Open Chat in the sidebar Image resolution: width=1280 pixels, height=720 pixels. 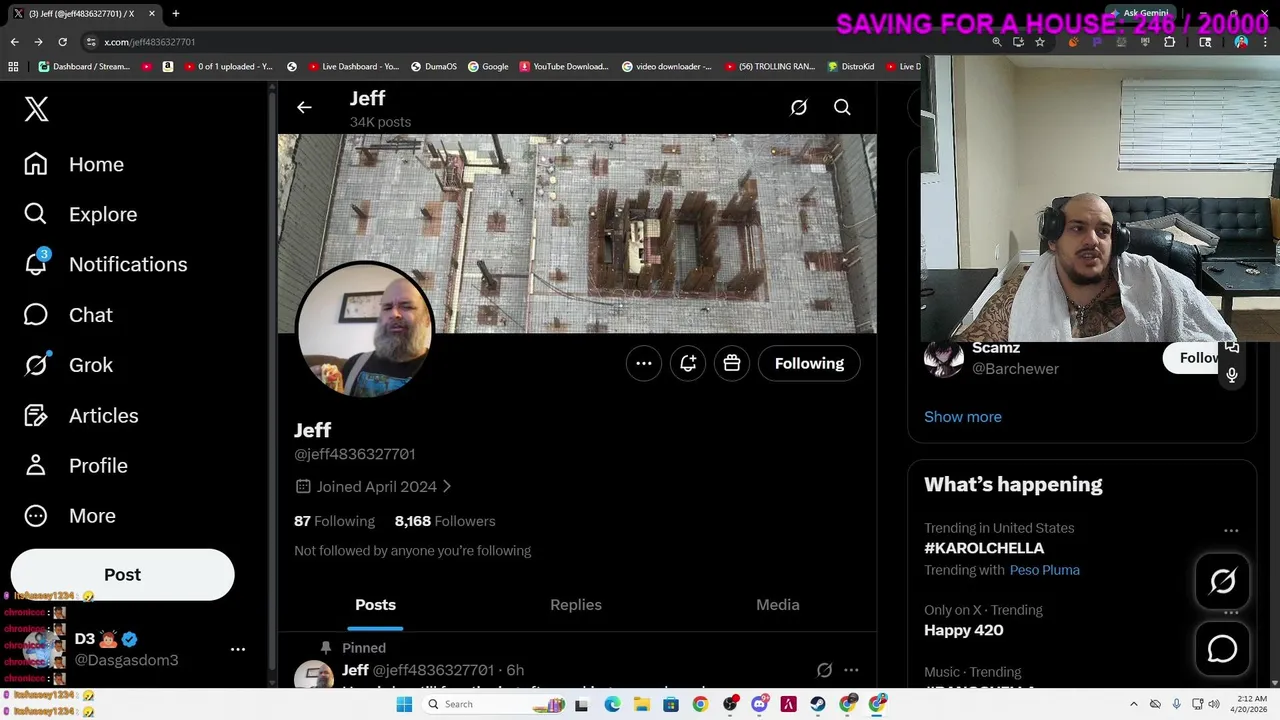(x=68, y=315)
